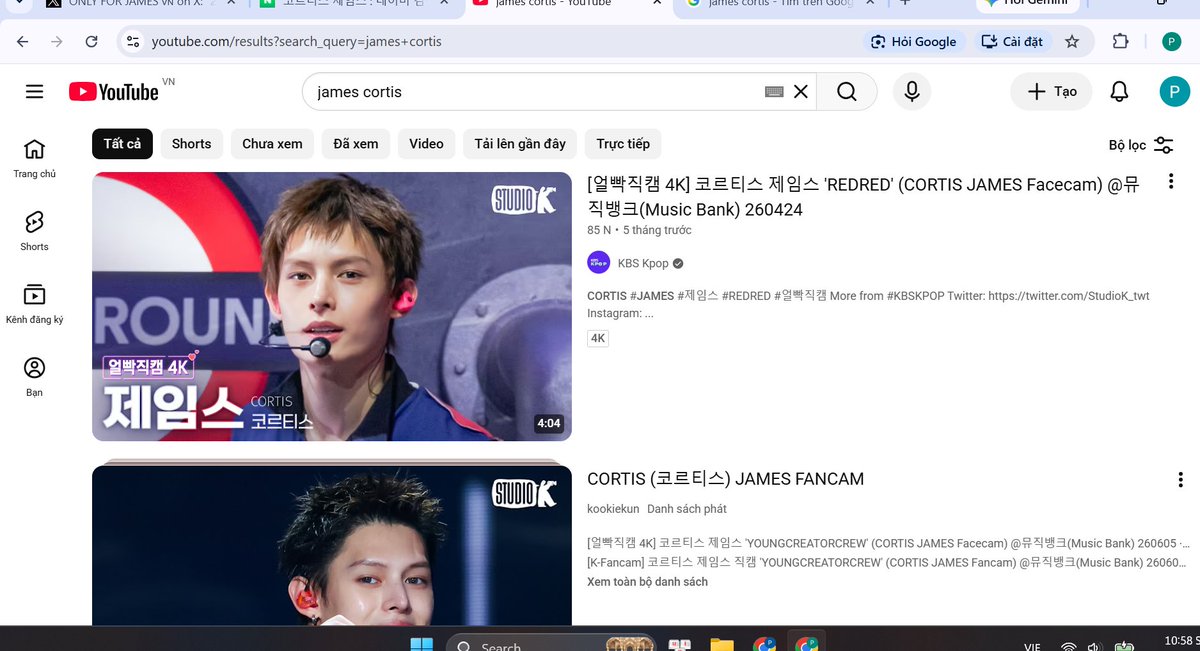Open the 'REDRED' CORTIS JAMES Facecam title link

pos(864,196)
